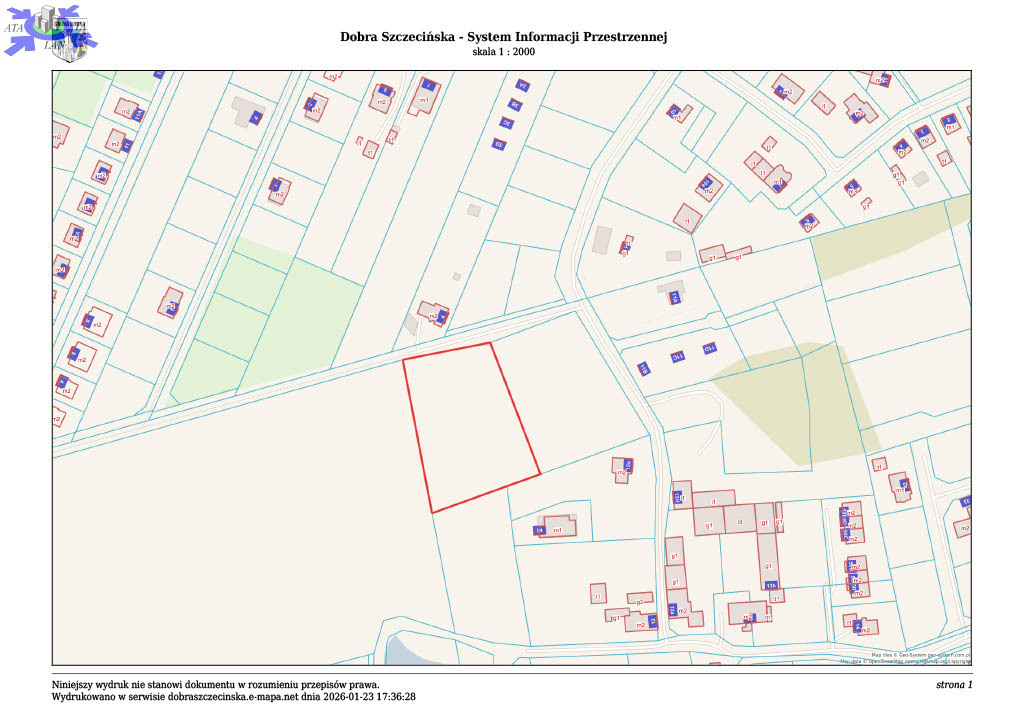This screenshot has height=726, width=1024.
Task: Open the Geo-System map tiles attribution
Action: click(x=921, y=654)
